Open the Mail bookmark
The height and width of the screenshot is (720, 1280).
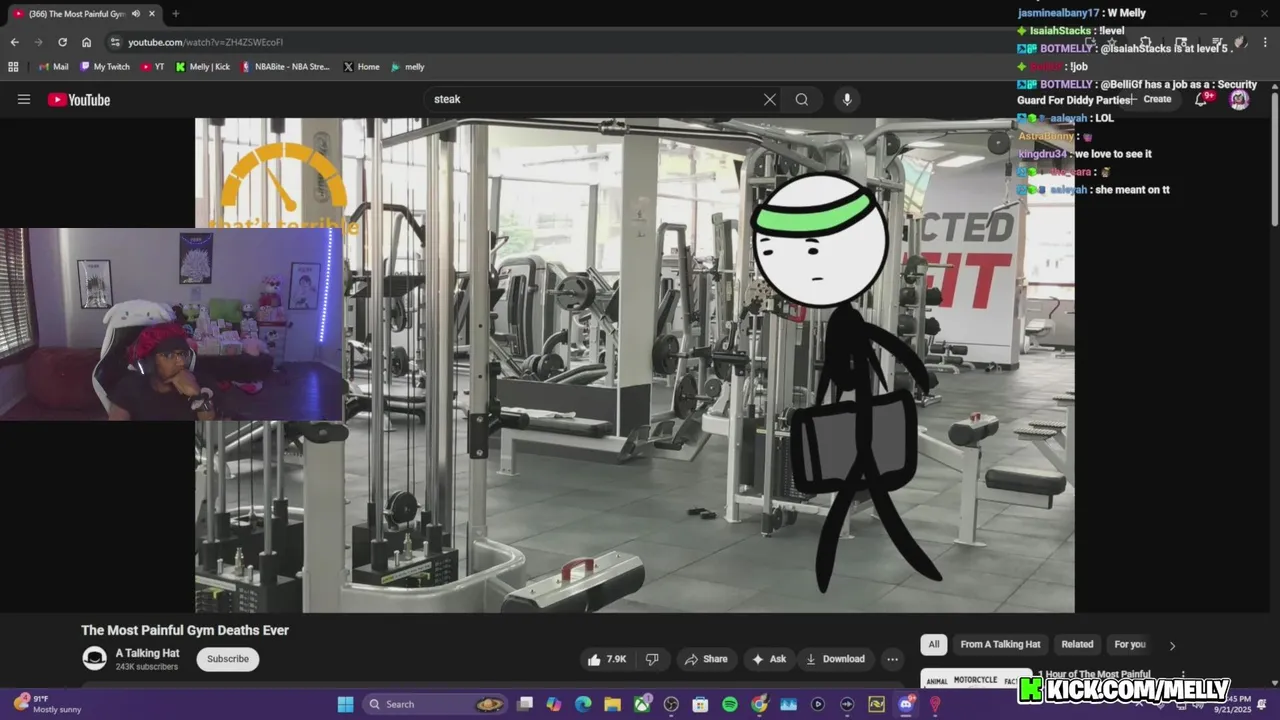(x=53, y=67)
